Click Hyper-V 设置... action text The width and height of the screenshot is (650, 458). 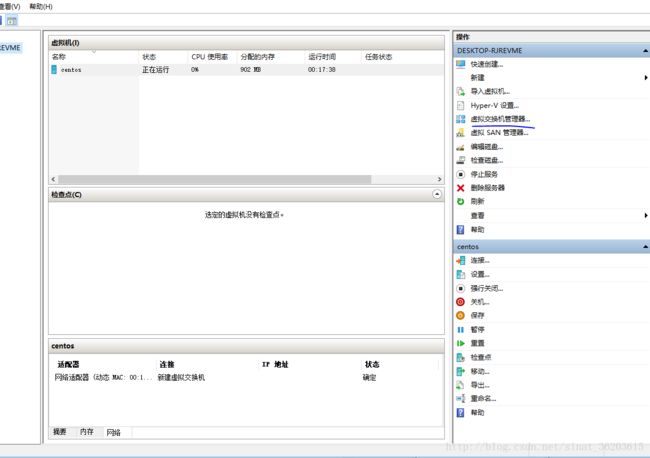(495, 105)
